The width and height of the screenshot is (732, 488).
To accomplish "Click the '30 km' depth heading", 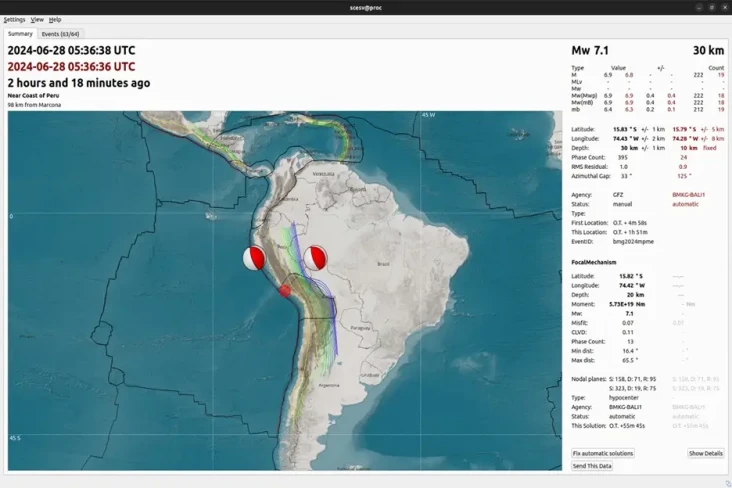I will 708,50.
